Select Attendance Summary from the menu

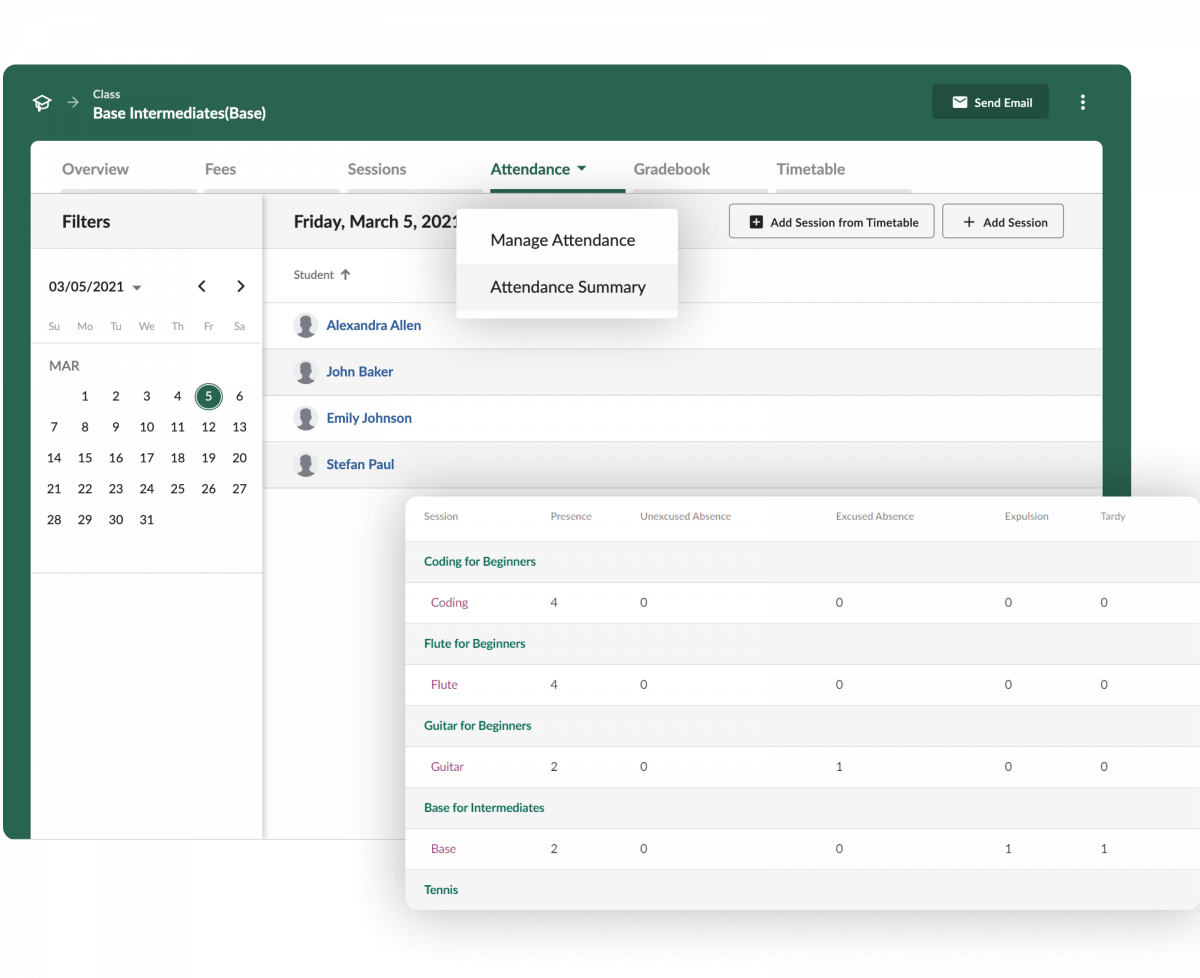click(567, 287)
